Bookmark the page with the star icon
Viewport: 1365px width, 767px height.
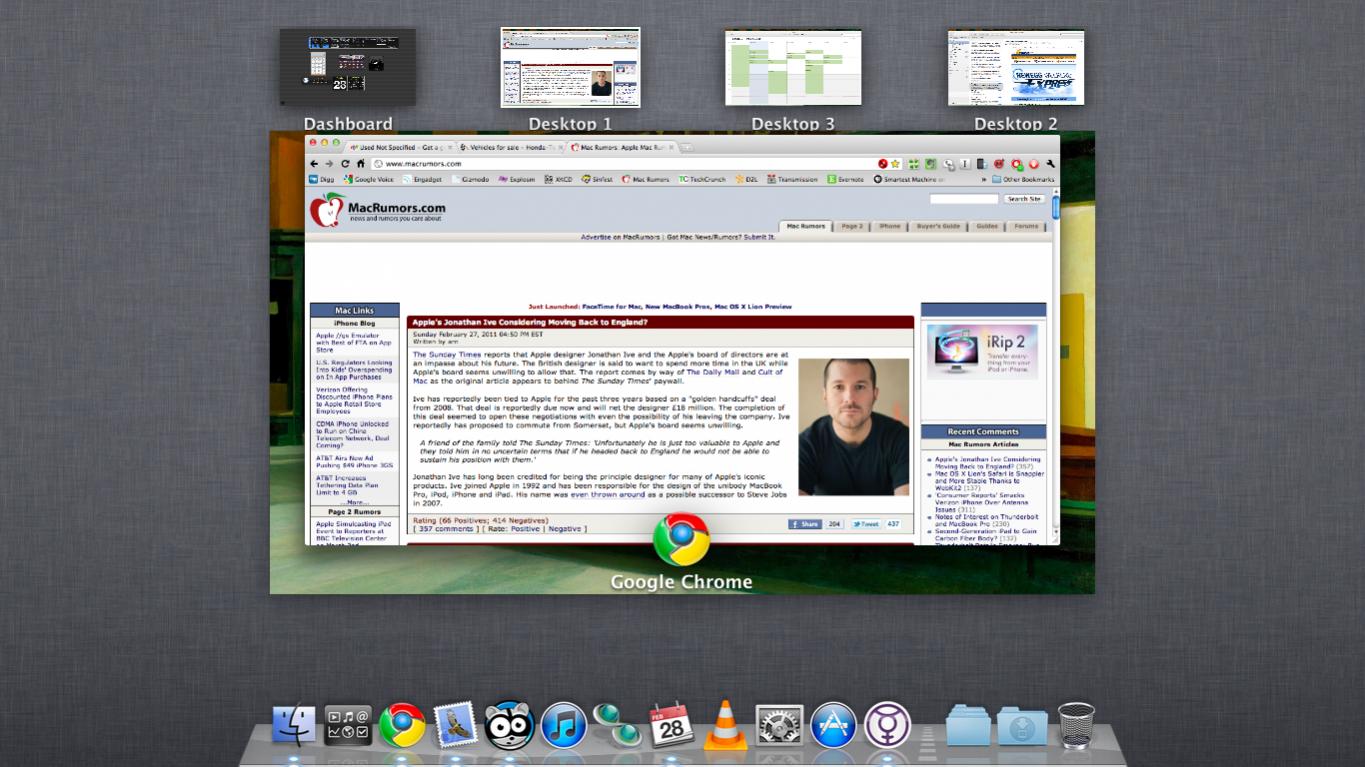[x=896, y=164]
